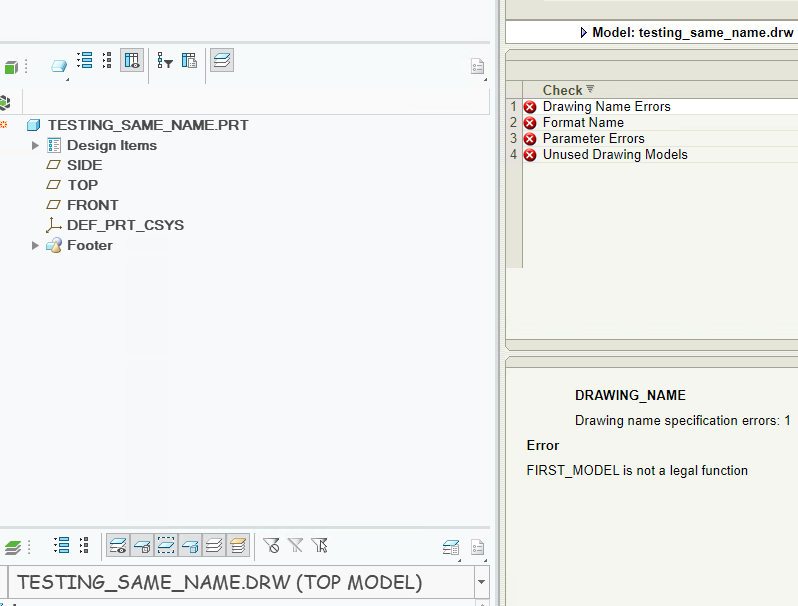Click the Unused Drawing Models error icon
Screen dimensions: 798x606
[530, 155]
